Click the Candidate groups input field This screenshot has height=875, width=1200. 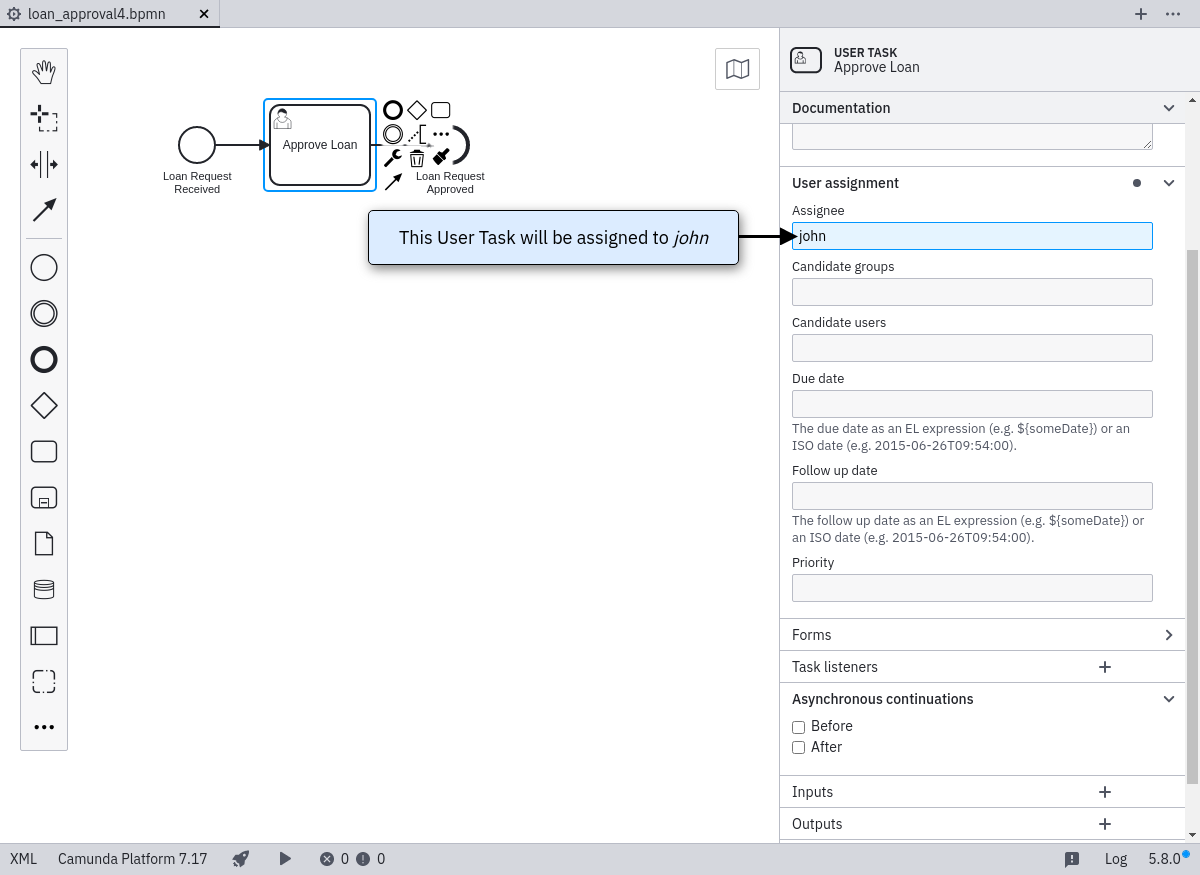[x=972, y=292]
